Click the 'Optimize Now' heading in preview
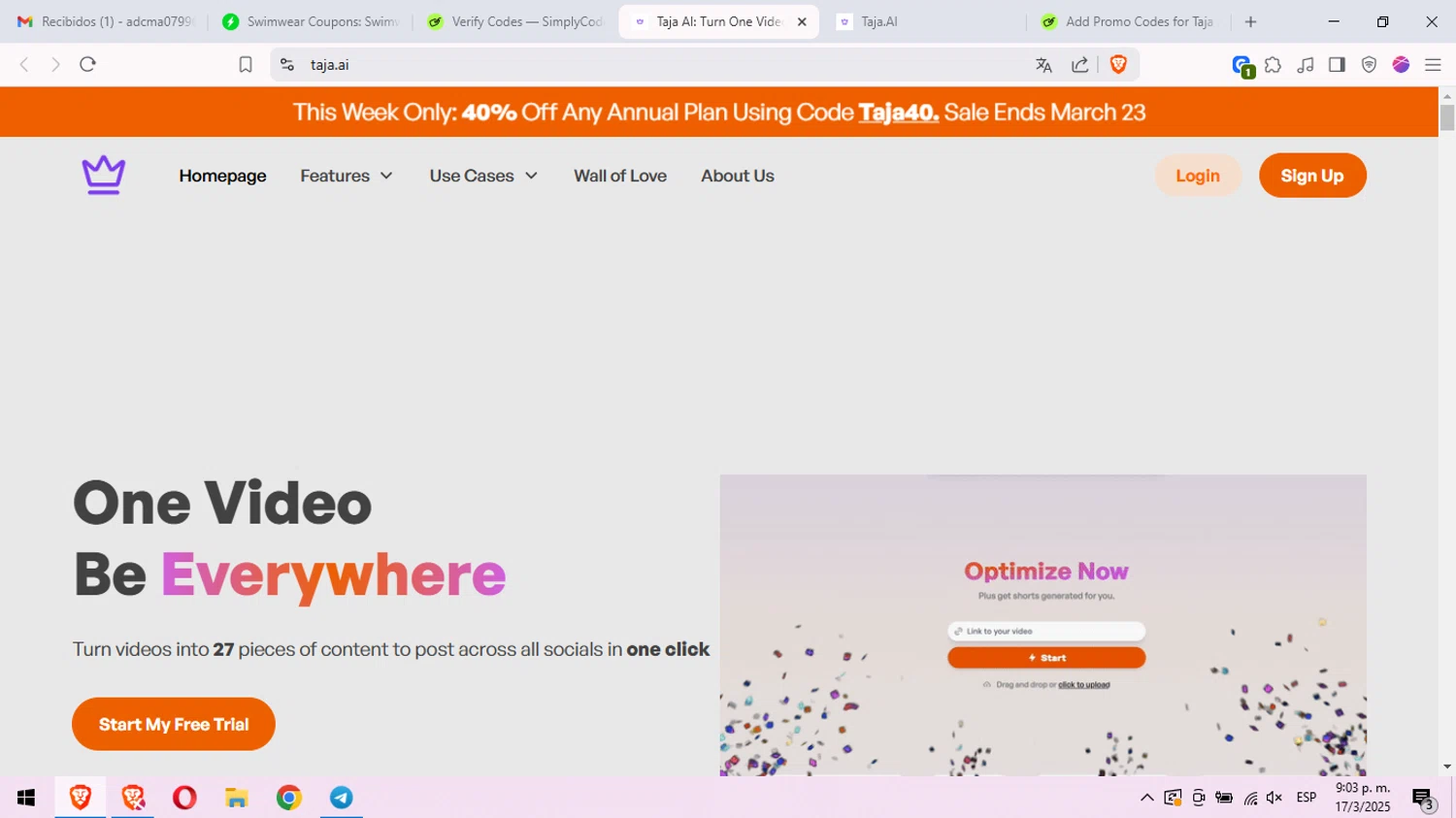This screenshot has height=818, width=1456. click(x=1046, y=572)
